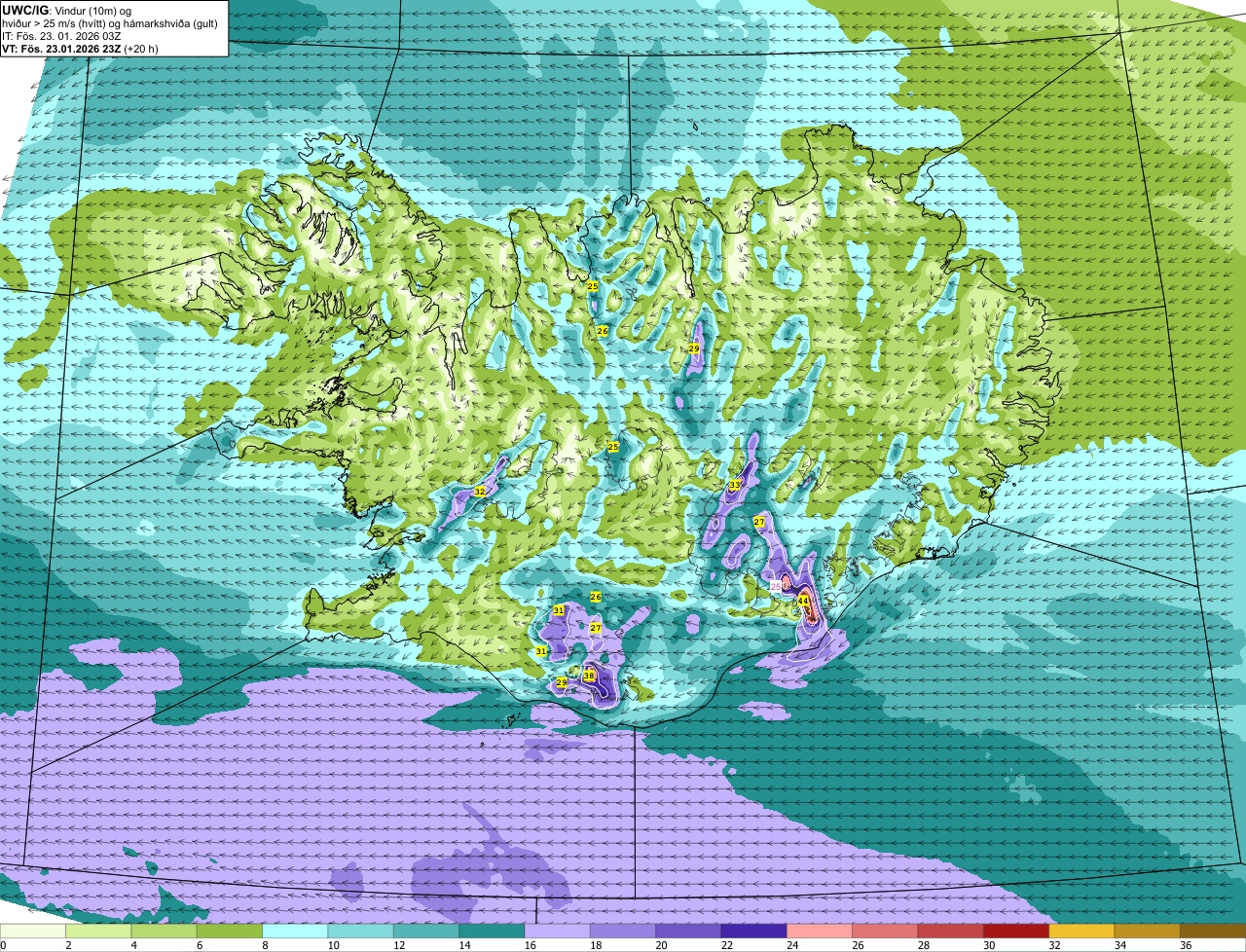Click the yellow '33' gust marker
1246x952 pixels.
click(735, 485)
